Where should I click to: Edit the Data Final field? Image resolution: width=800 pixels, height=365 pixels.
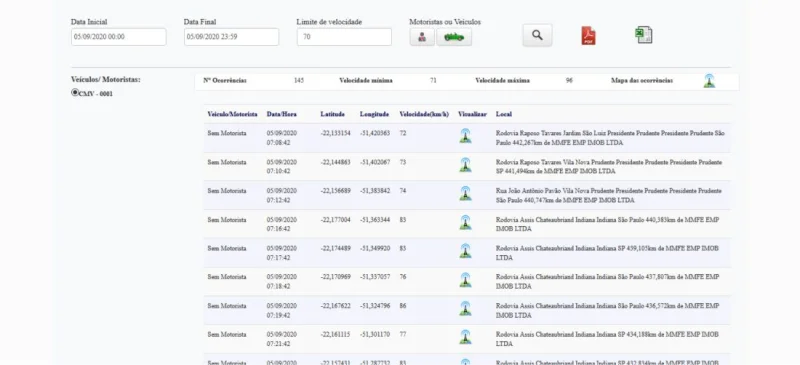[231, 37]
